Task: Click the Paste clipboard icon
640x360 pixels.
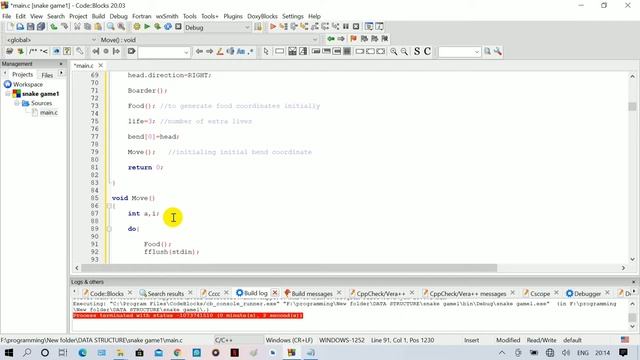Action: click(x=98, y=27)
